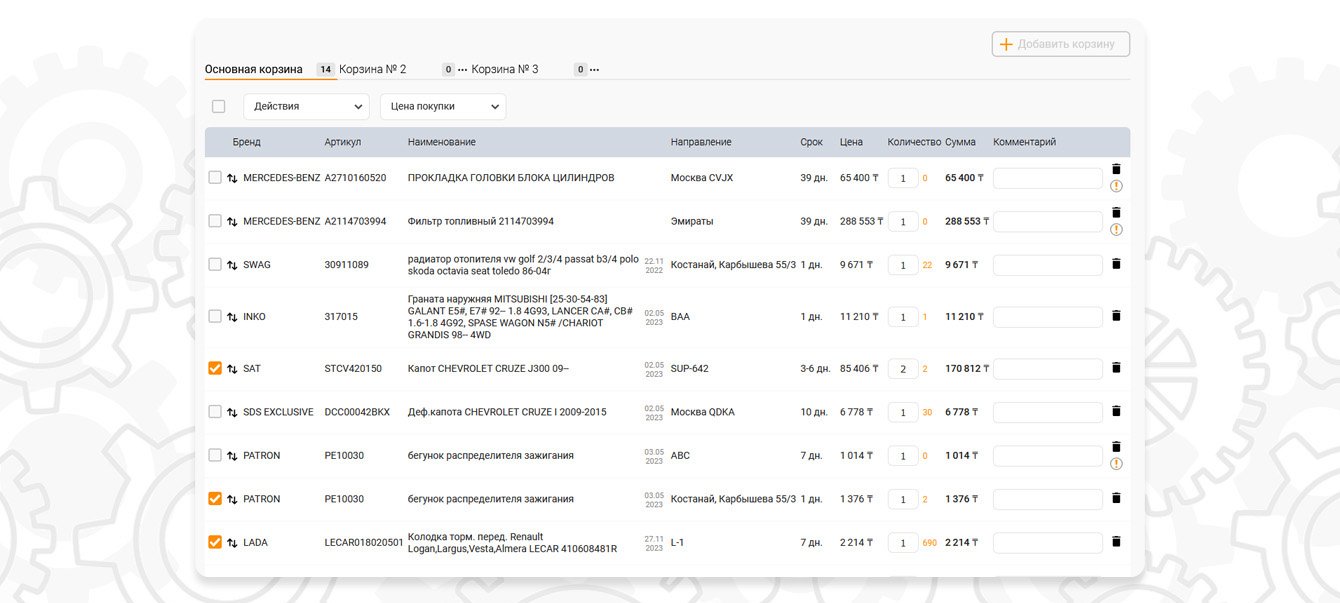The height and width of the screenshot is (603, 1340).
Task: Click trash icon for SAT Капот row
Action: (1116, 368)
